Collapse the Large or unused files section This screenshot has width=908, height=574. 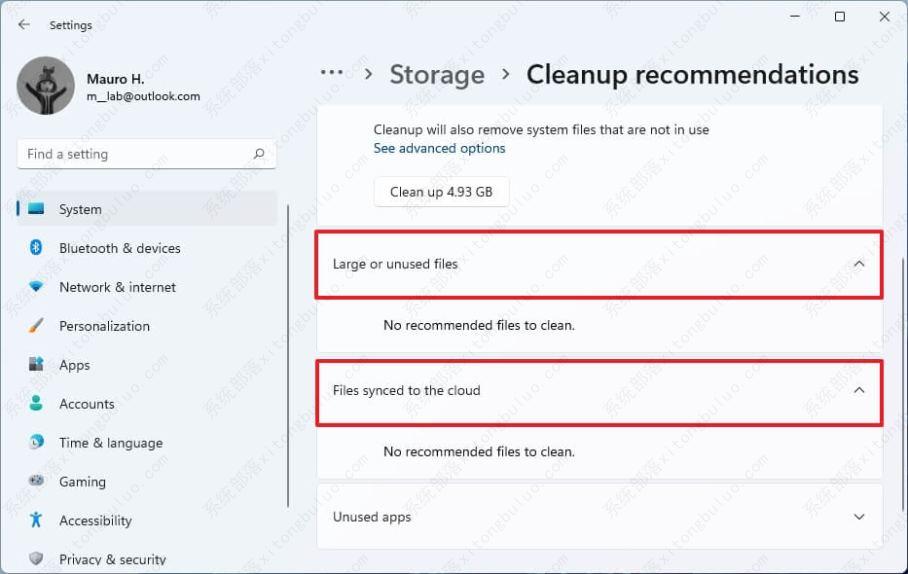coord(859,264)
